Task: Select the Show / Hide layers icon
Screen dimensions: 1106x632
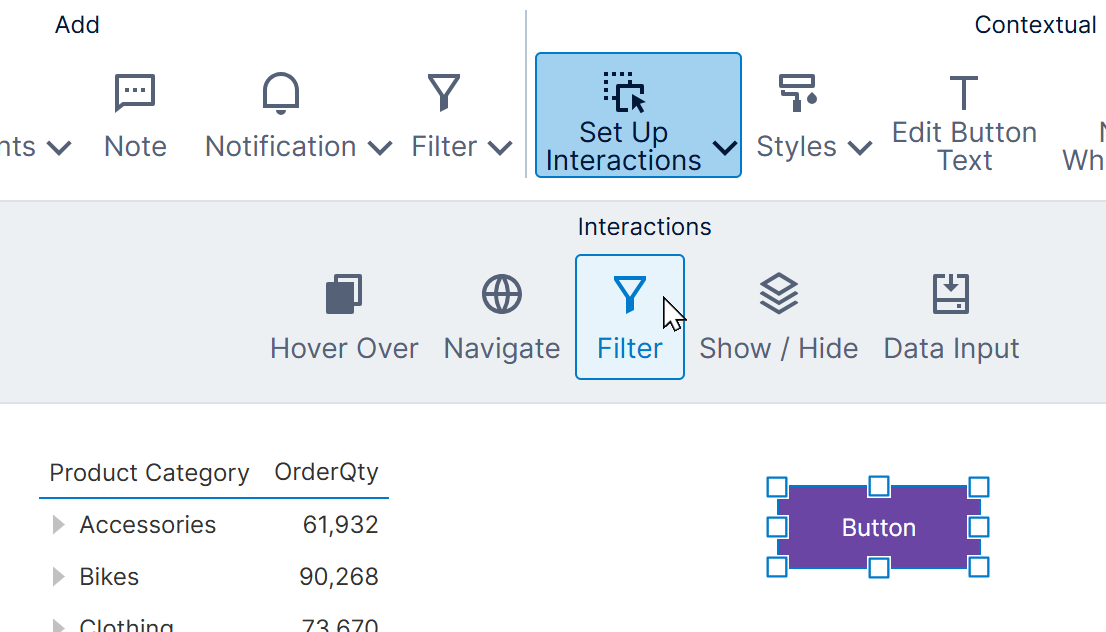Action: coord(779,293)
